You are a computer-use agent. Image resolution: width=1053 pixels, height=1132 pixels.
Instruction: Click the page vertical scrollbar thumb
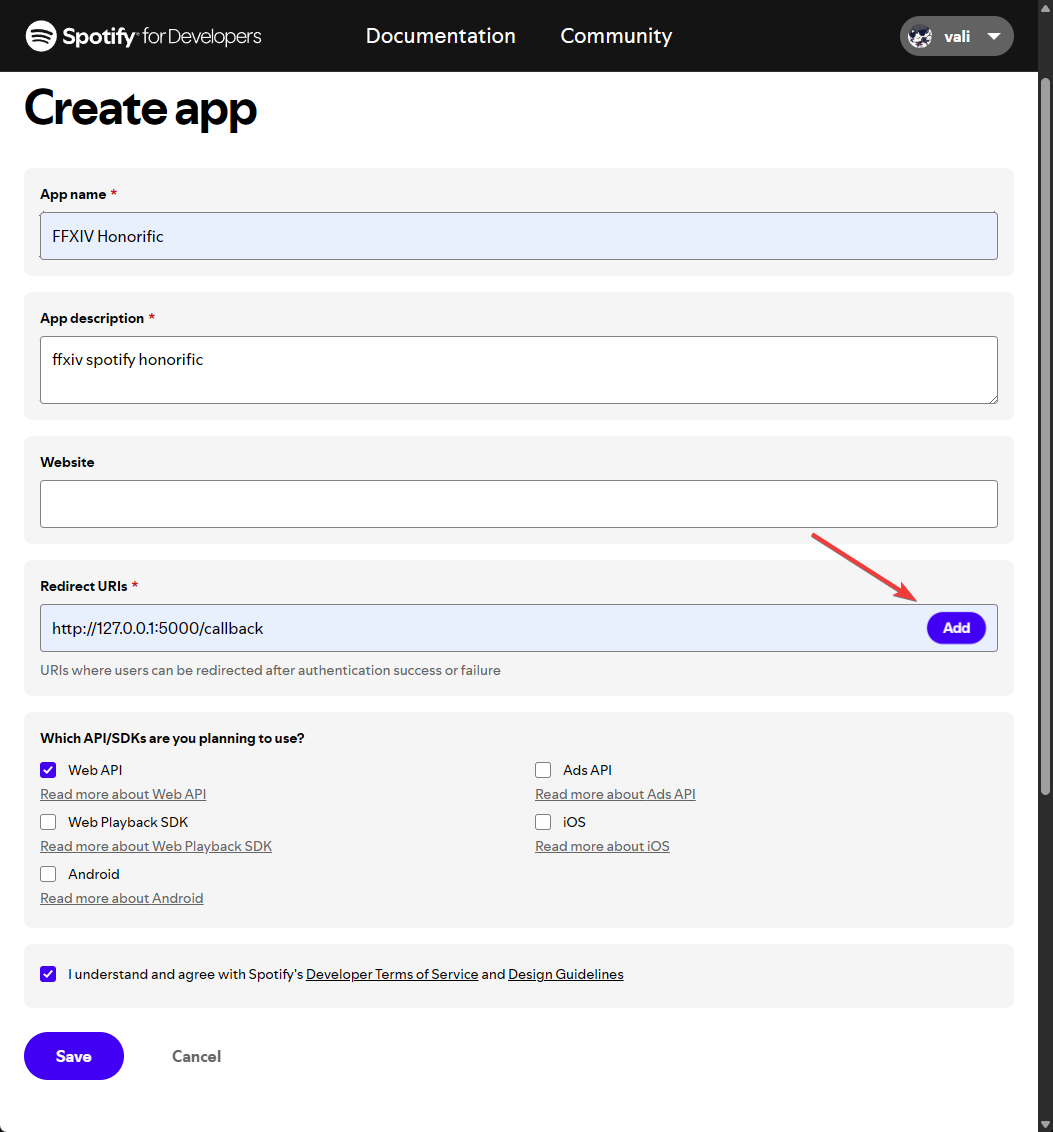(1045, 437)
